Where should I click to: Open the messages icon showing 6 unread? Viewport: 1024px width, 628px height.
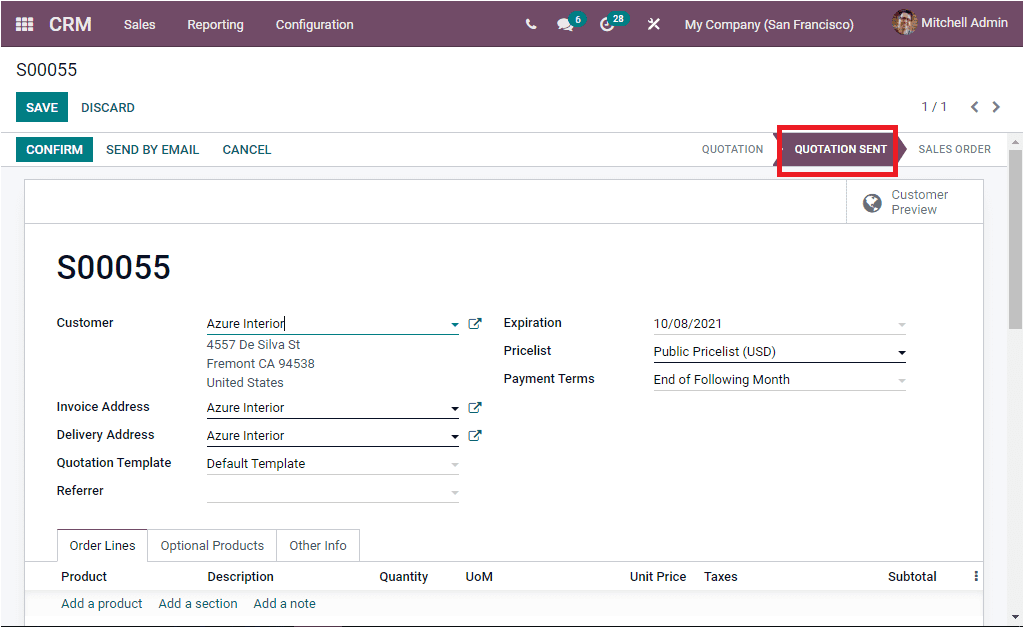point(566,23)
